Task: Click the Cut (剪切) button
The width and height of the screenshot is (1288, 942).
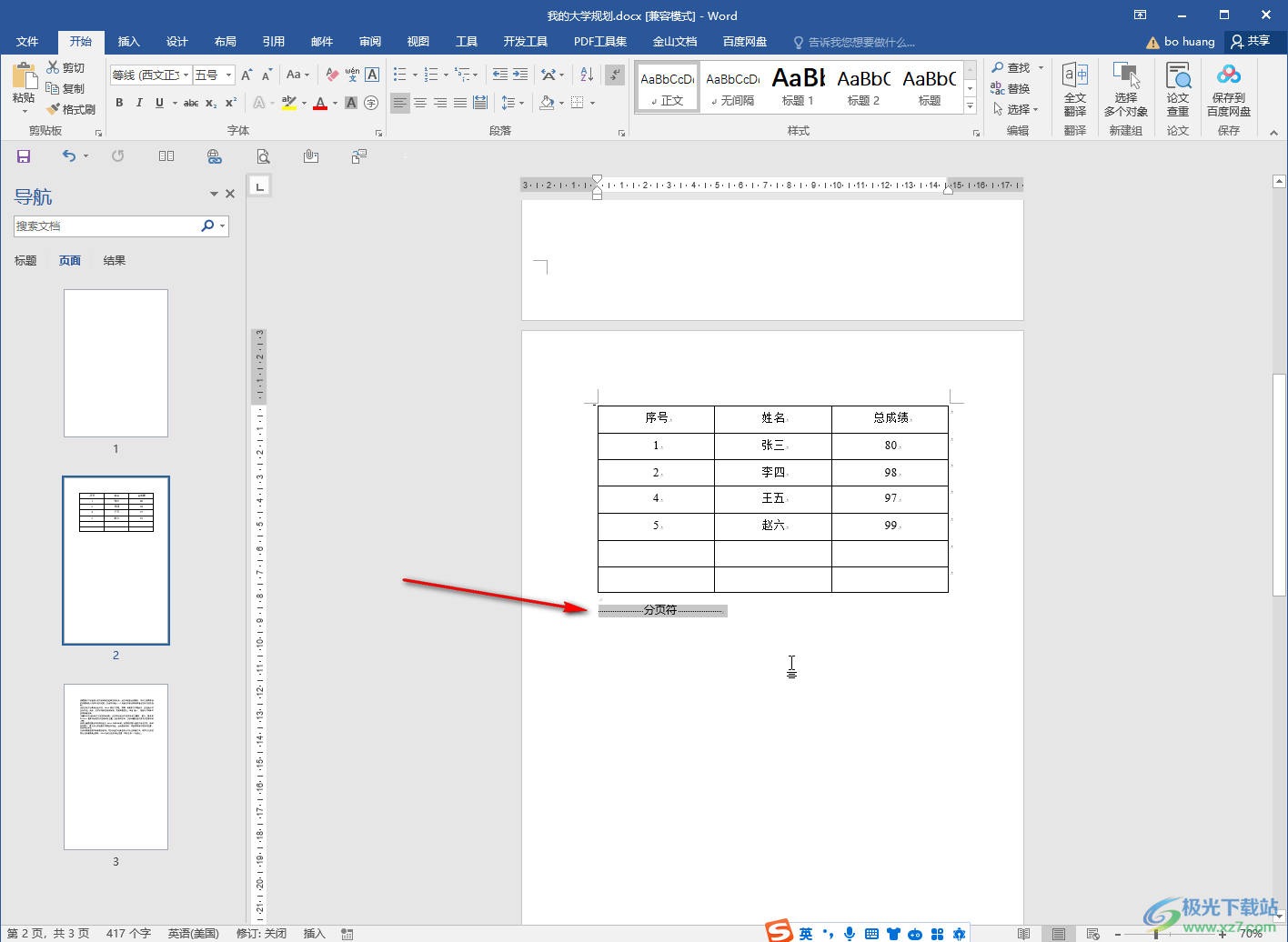Action: 65,67
